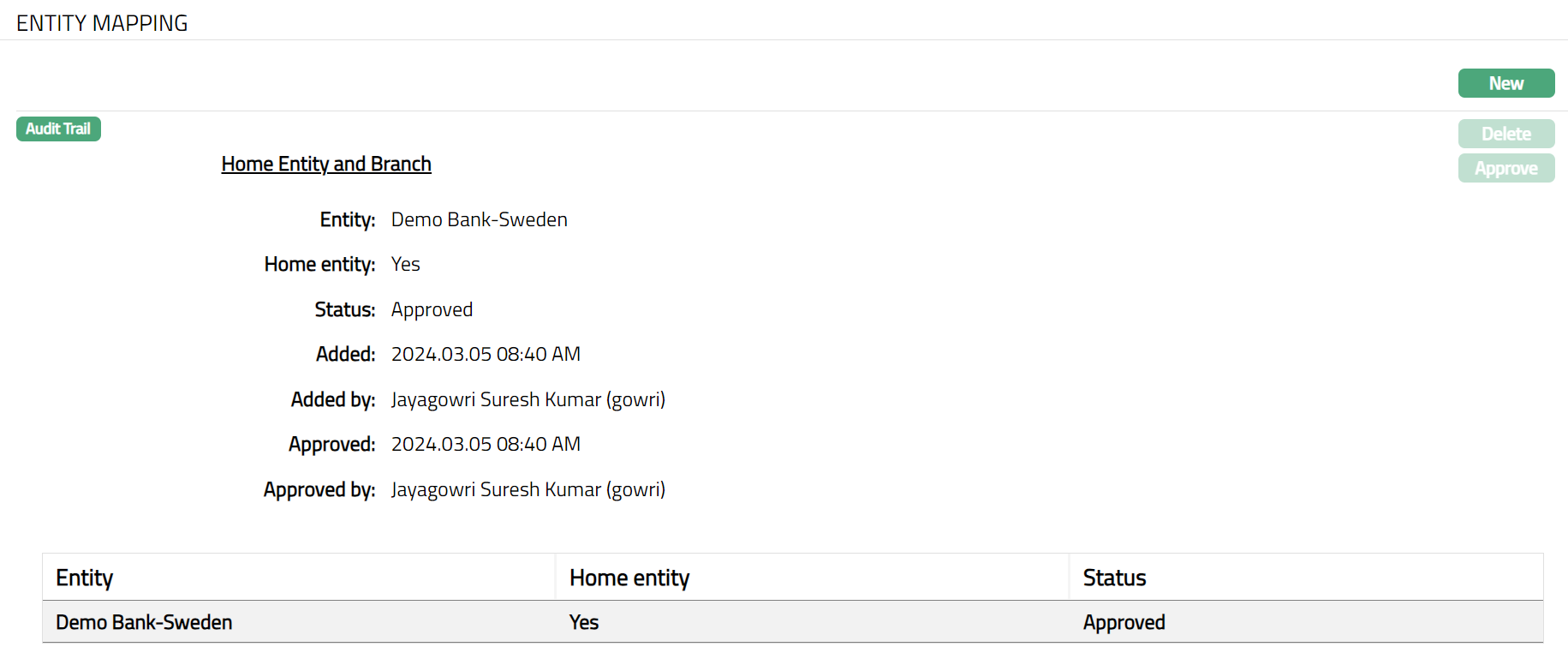Click the ENTITY MAPPING page title
Screen dimensions: 1568x653
click(x=102, y=23)
